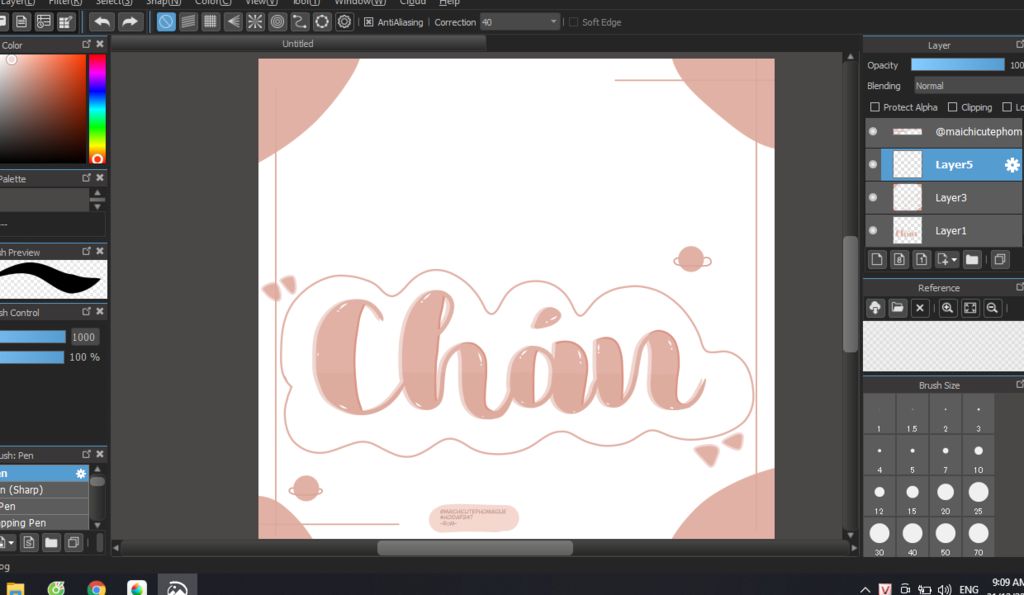Screen dimensions: 1024x595
Task: Create a brush folder in brush panel
Action: click(x=51, y=542)
